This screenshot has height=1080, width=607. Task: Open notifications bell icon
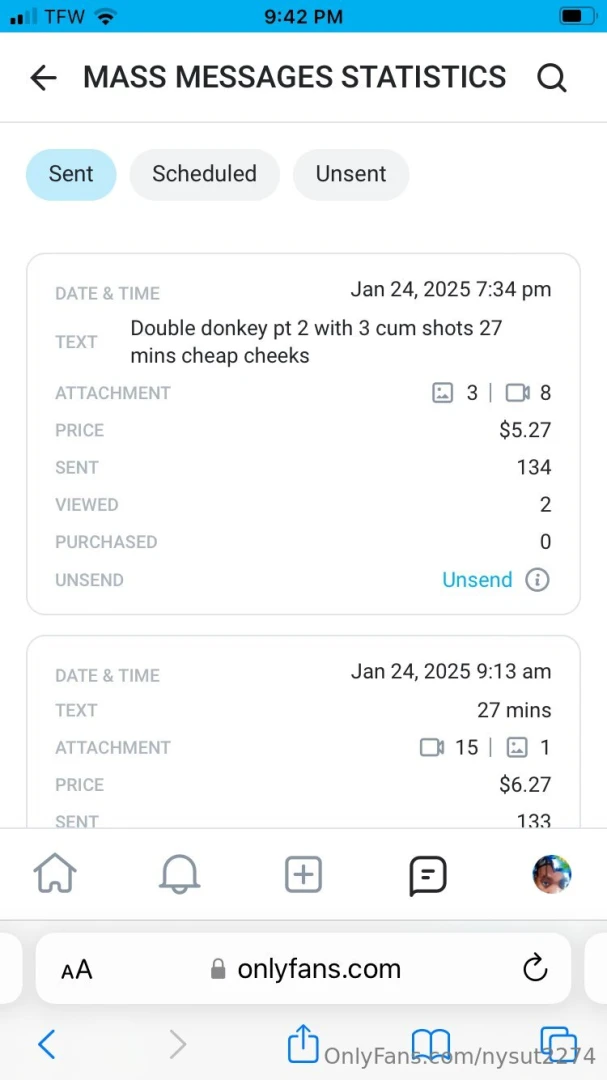179,875
